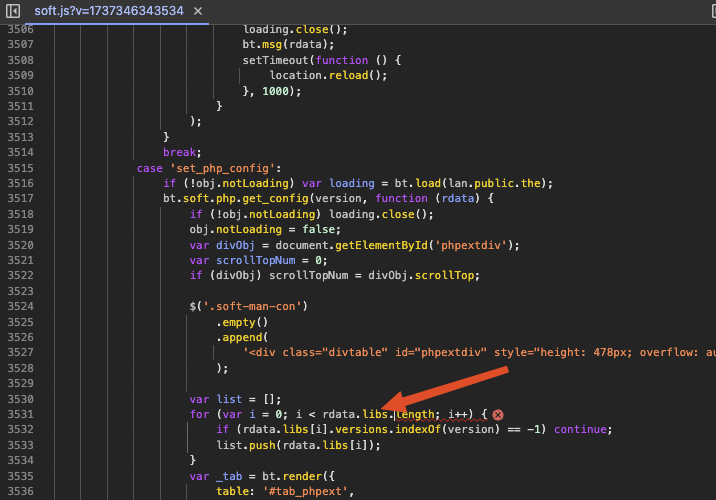716x500 pixels.
Task: Click bt.render on line 3535
Action: click(292, 476)
